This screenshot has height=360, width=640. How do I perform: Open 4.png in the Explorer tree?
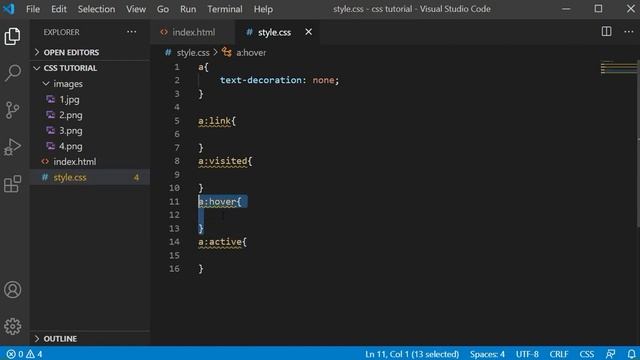tap(71, 146)
